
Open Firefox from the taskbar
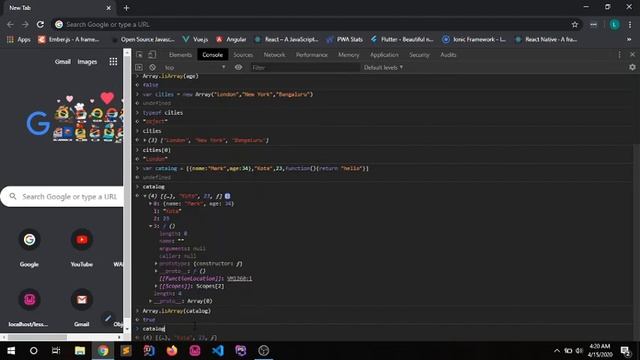point(172,351)
